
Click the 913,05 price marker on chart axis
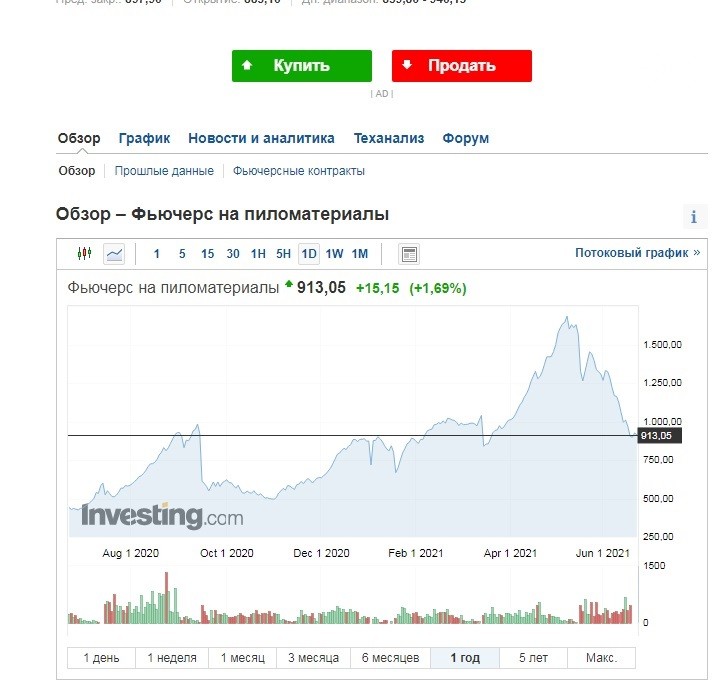click(659, 436)
